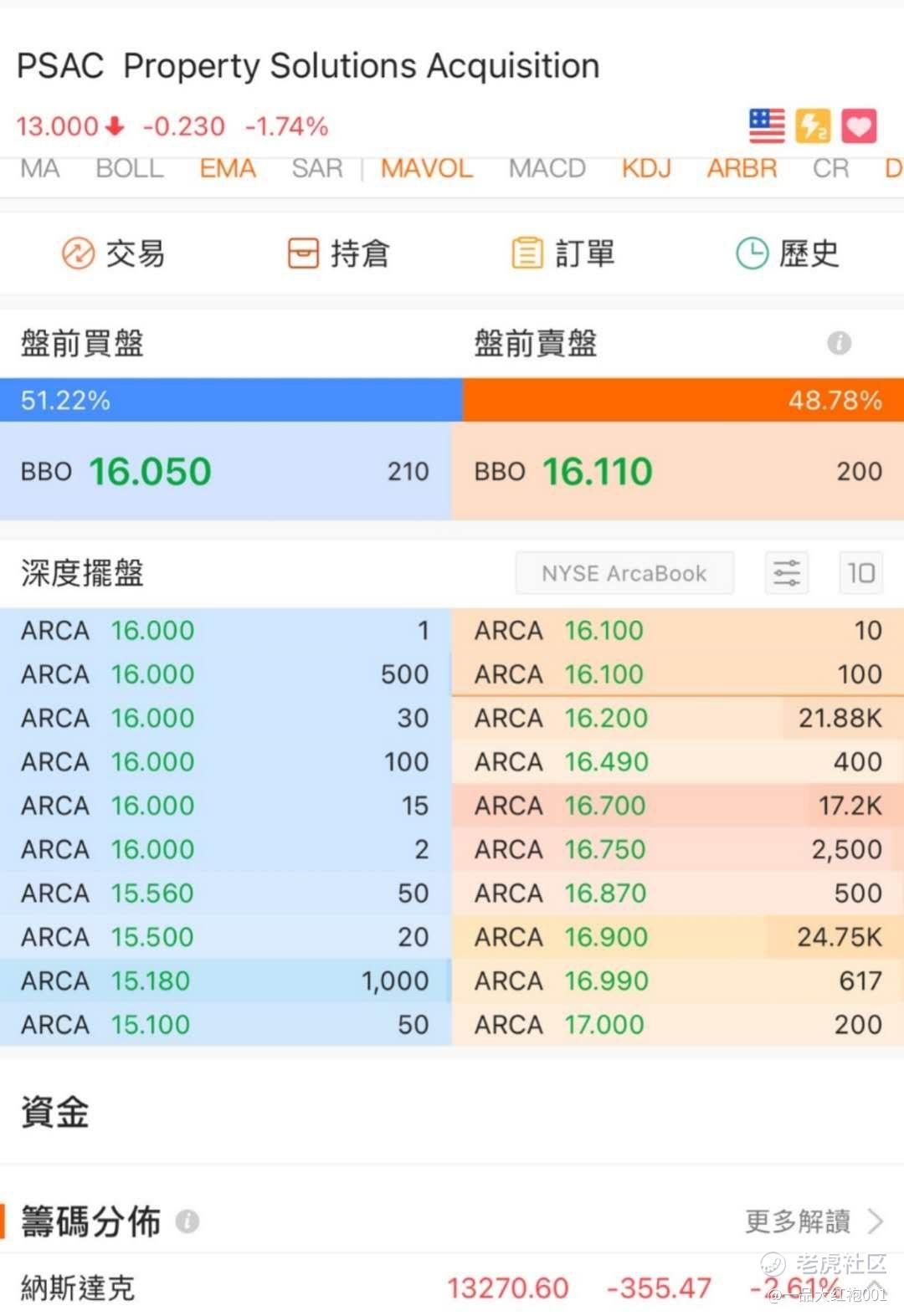The height and width of the screenshot is (1316, 904).
Task: Select the BOLL indicator tab
Action: (130, 169)
